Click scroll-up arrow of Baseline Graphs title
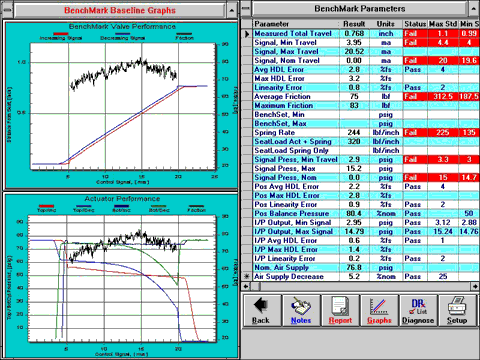This screenshot has height=360, width=480. pyautogui.click(x=232, y=10)
